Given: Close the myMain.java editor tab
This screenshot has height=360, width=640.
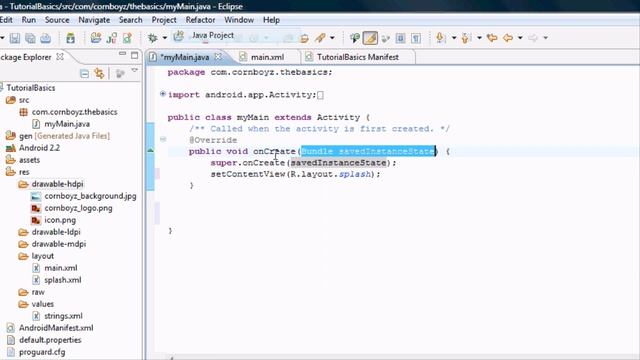Looking at the screenshot, I should click(x=218, y=57).
